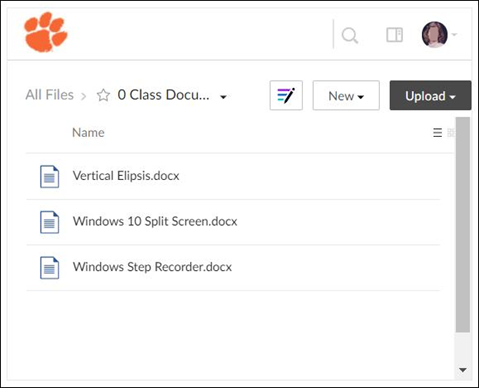Click the scrollbar down arrow
The image size is (480, 388).
[x=463, y=370]
